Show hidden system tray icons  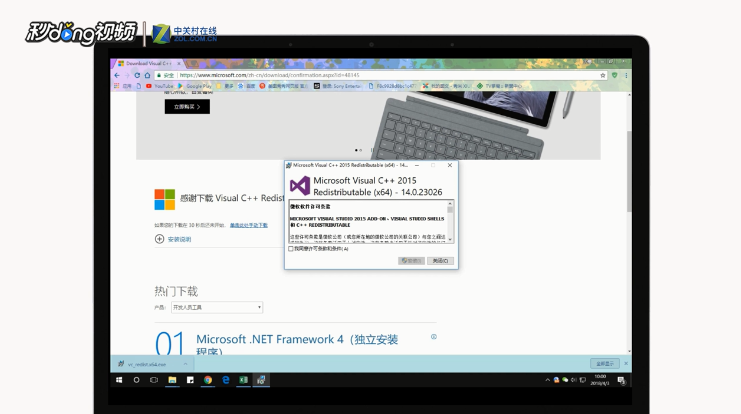pos(548,380)
